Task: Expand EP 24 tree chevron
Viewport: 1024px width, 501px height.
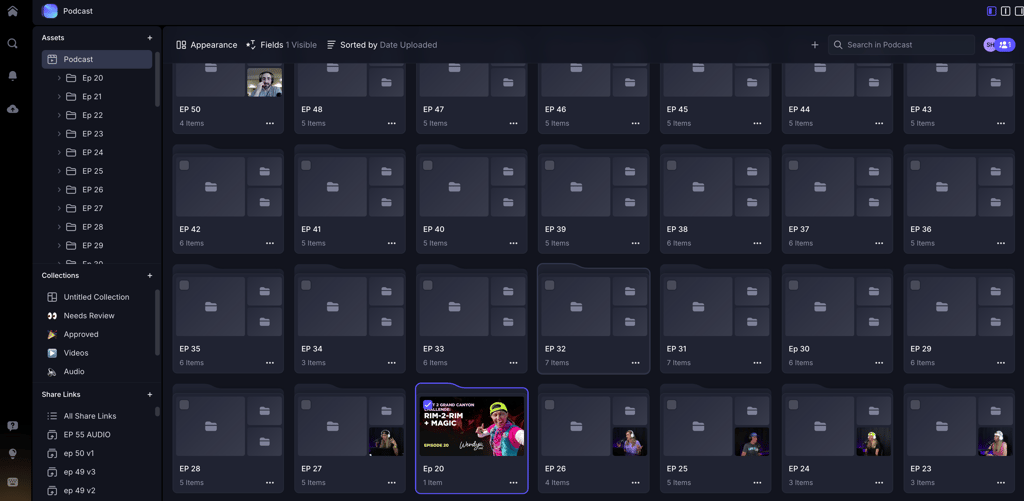Action: pos(59,152)
